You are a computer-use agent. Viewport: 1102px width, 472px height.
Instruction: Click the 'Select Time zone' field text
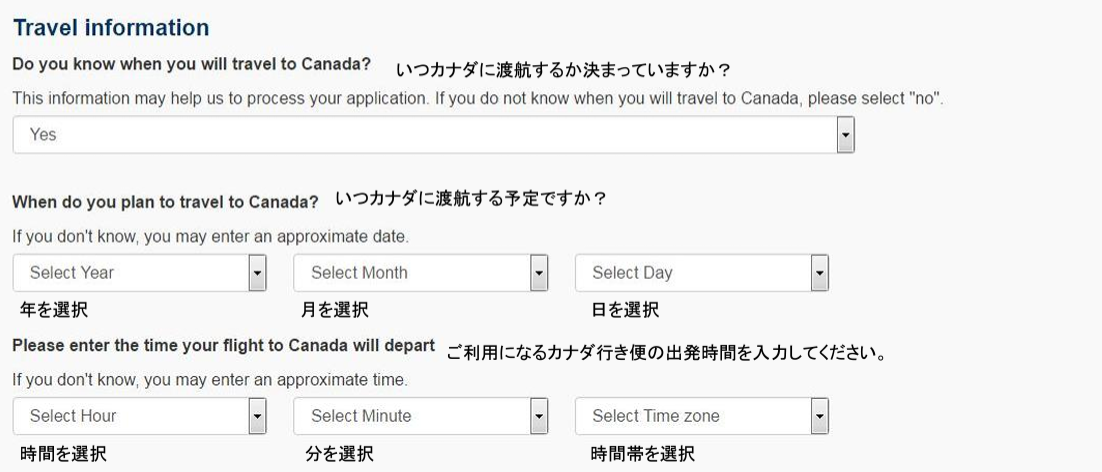pyautogui.click(x=655, y=416)
